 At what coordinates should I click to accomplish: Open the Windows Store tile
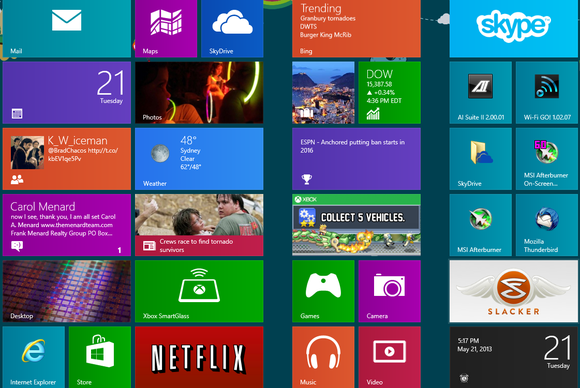coord(100,357)
